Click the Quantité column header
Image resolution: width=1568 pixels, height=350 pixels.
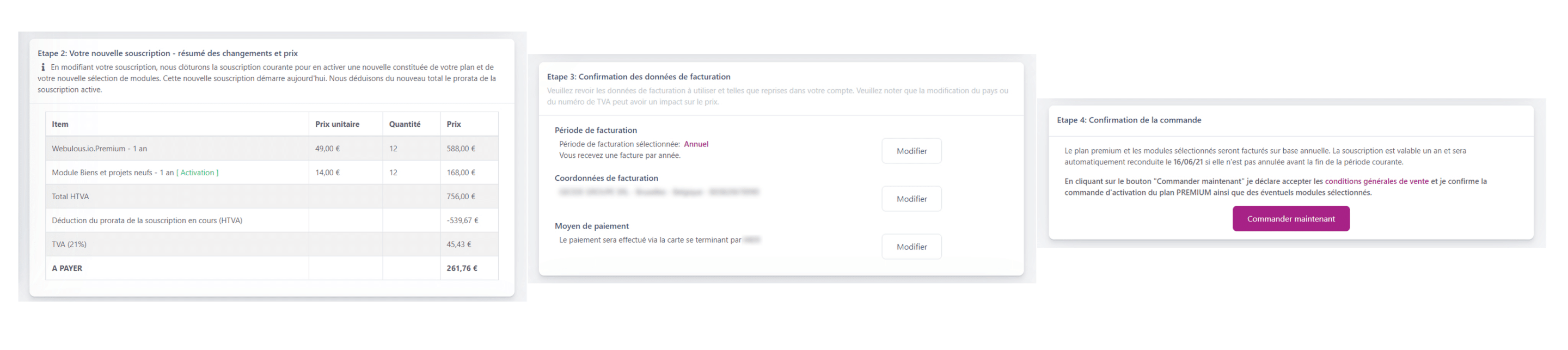pos(405,124)
